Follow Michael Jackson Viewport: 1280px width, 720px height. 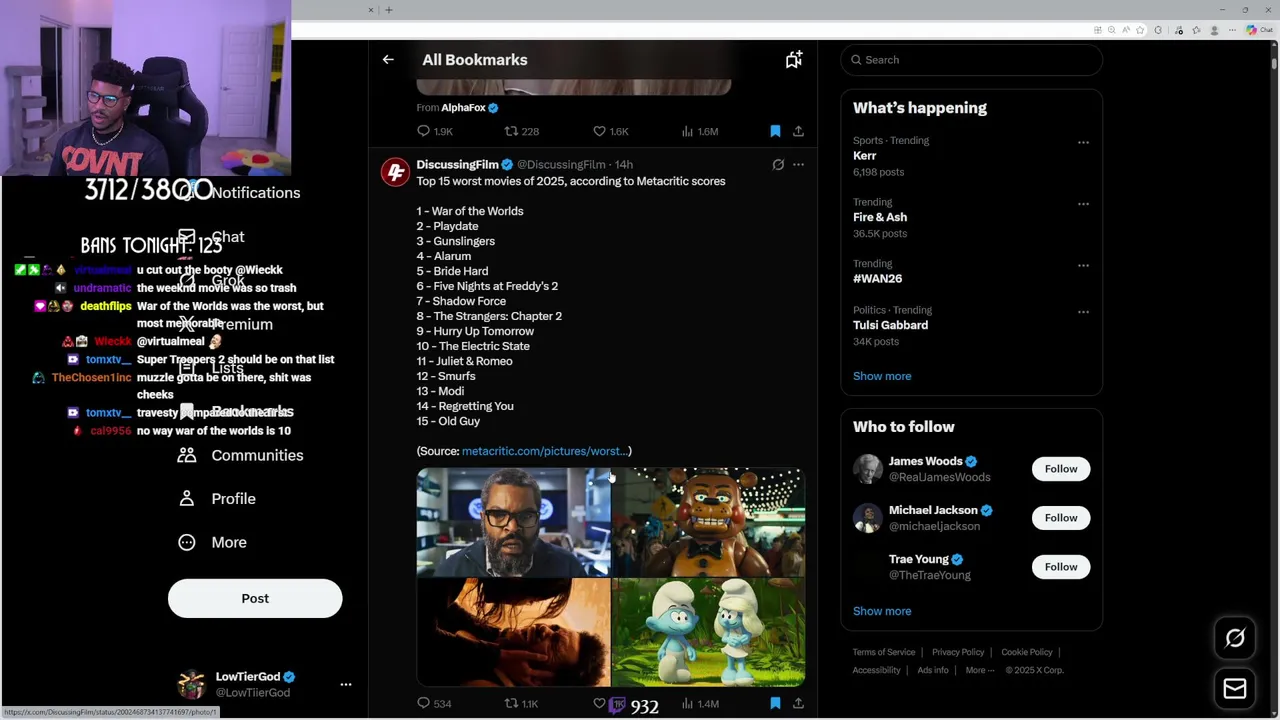pos(1061,518)
